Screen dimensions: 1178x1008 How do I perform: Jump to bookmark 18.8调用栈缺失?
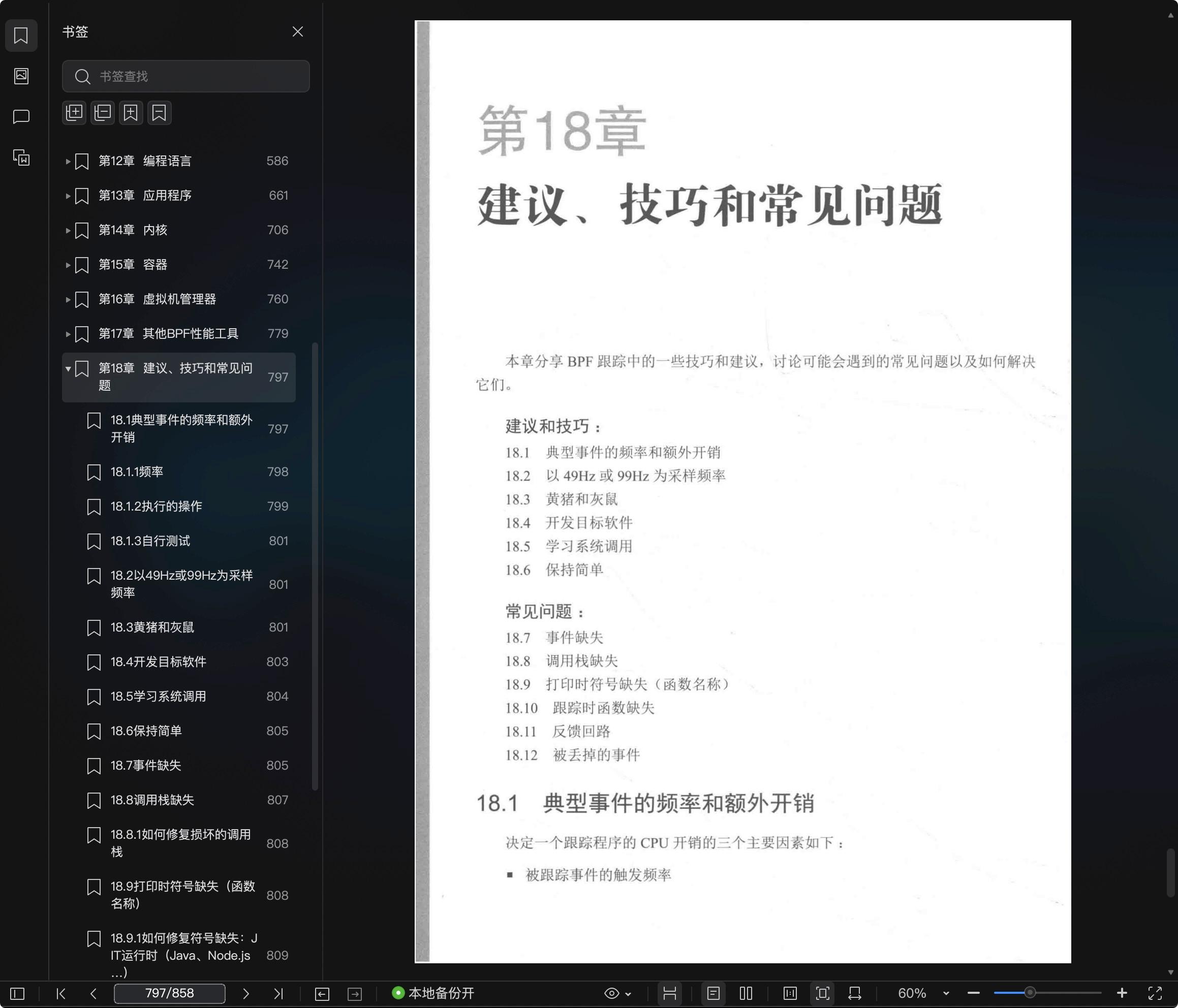point(178,801)
